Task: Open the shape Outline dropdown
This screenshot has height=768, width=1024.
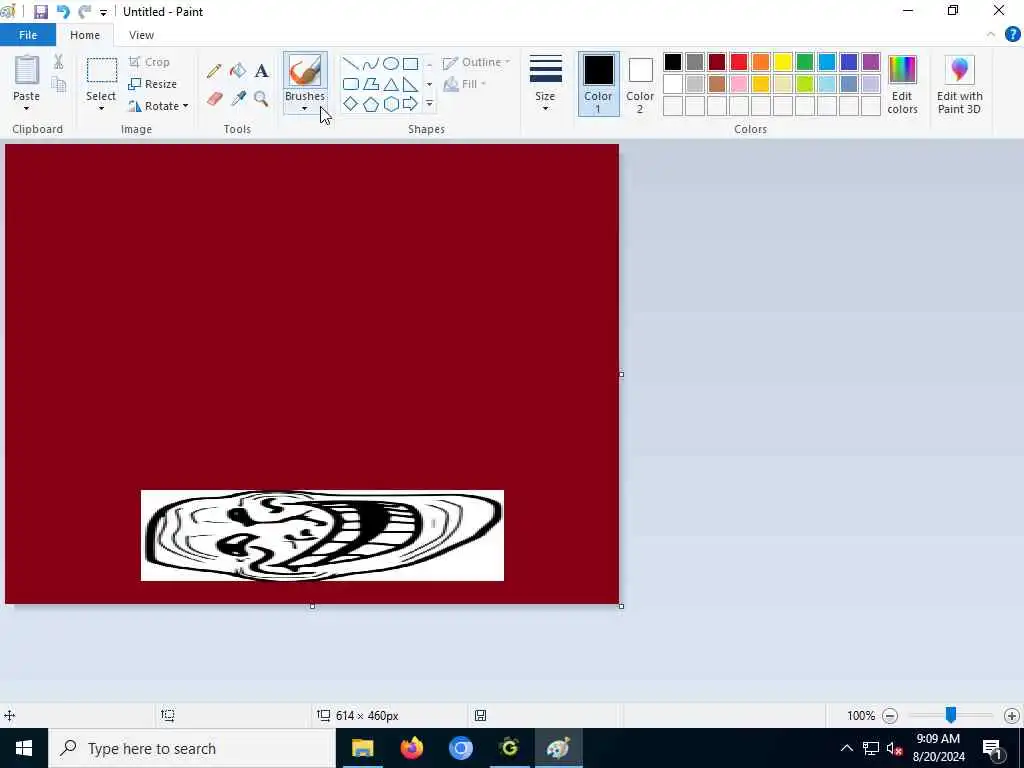Action: point(477,63)
